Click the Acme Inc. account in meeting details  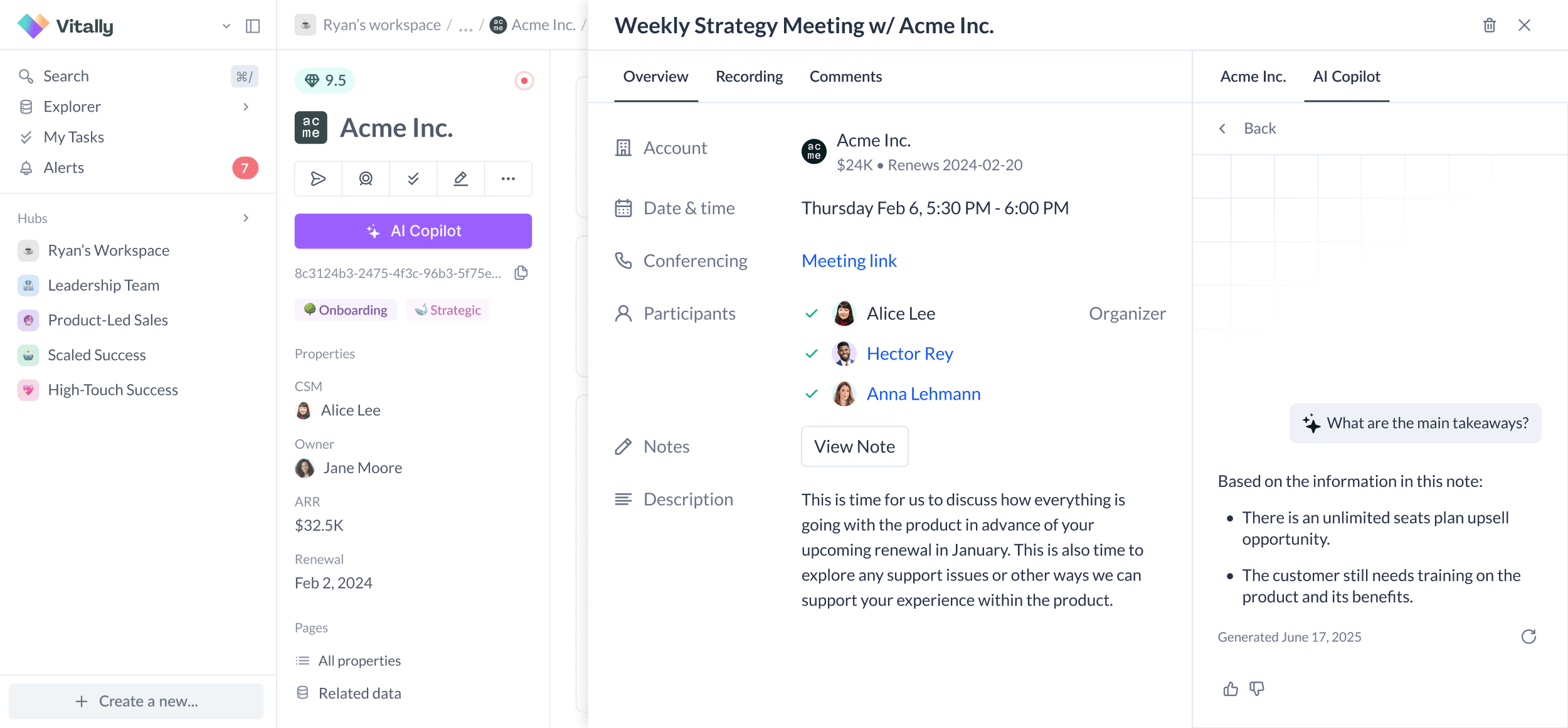912,152
